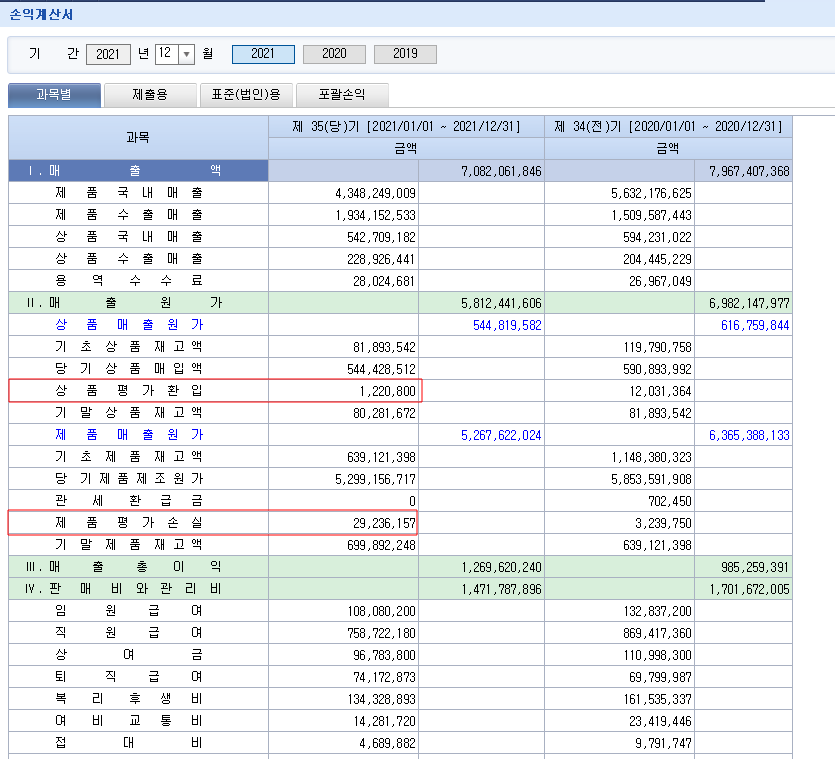Open the month dropdown arrow next to 12
The height and width of the screenshot is (759, 835).
[187, 54]
